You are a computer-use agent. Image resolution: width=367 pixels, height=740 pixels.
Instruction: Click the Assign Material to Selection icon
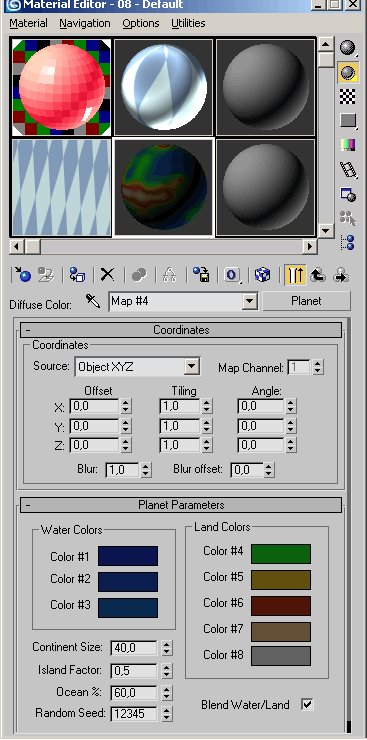(x=77, y=275)
